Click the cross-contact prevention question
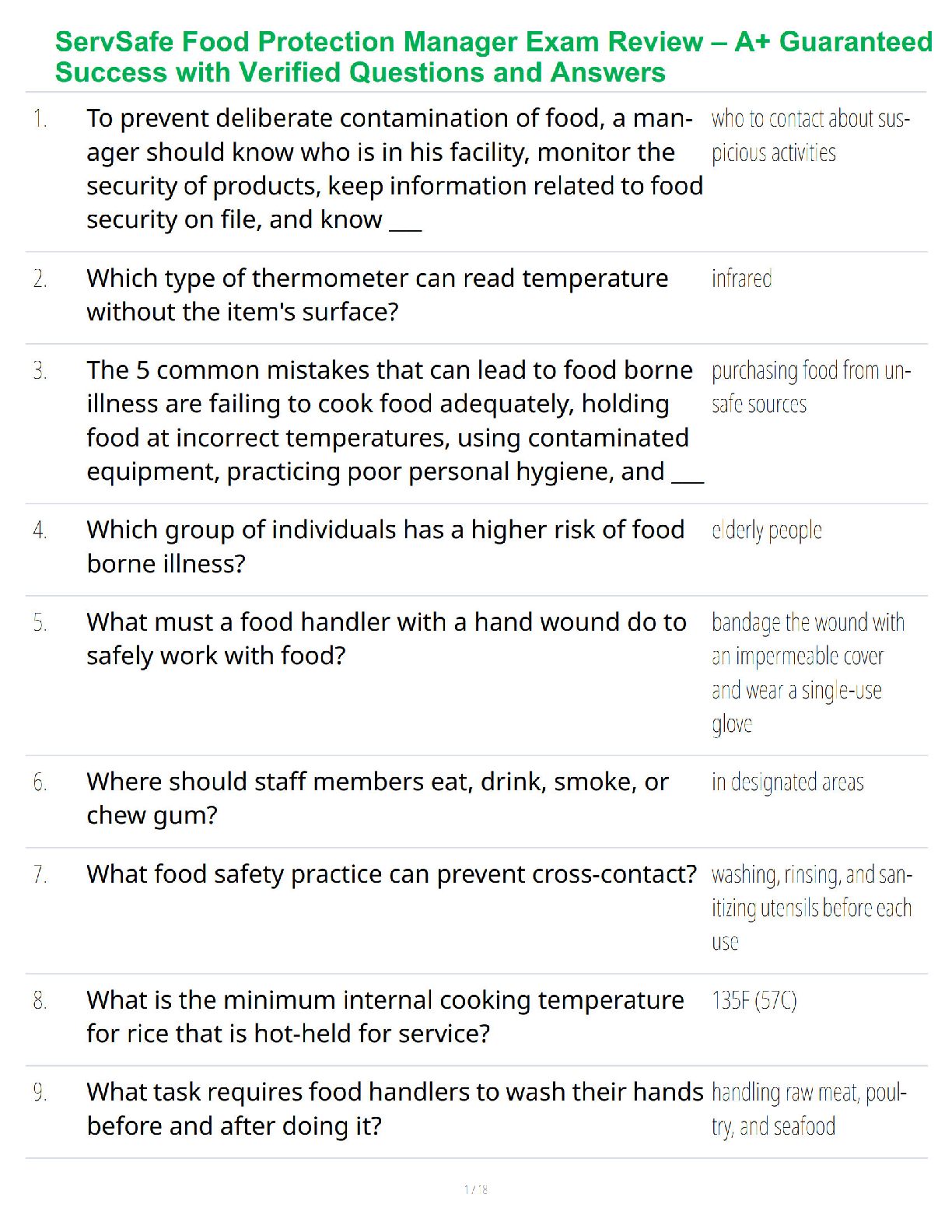The width and height of the screenshot is (952, 1232). point(391,874)
